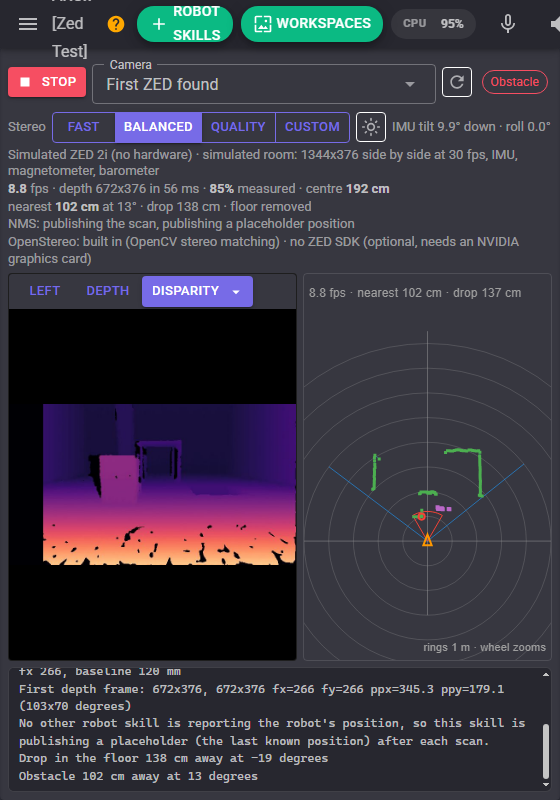Toggle the Obstacle indicator chip
560x800 pixels.
coord(515,82)
